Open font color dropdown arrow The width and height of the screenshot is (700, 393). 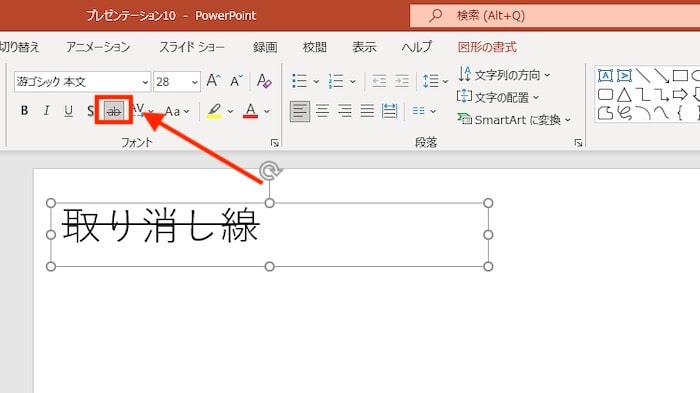[x=267, y=111]
